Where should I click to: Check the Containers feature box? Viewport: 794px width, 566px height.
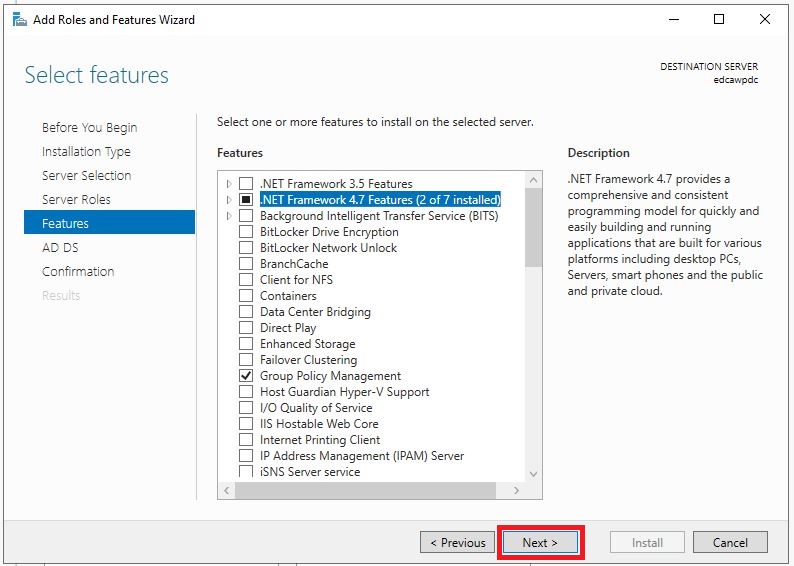point(246,296)
